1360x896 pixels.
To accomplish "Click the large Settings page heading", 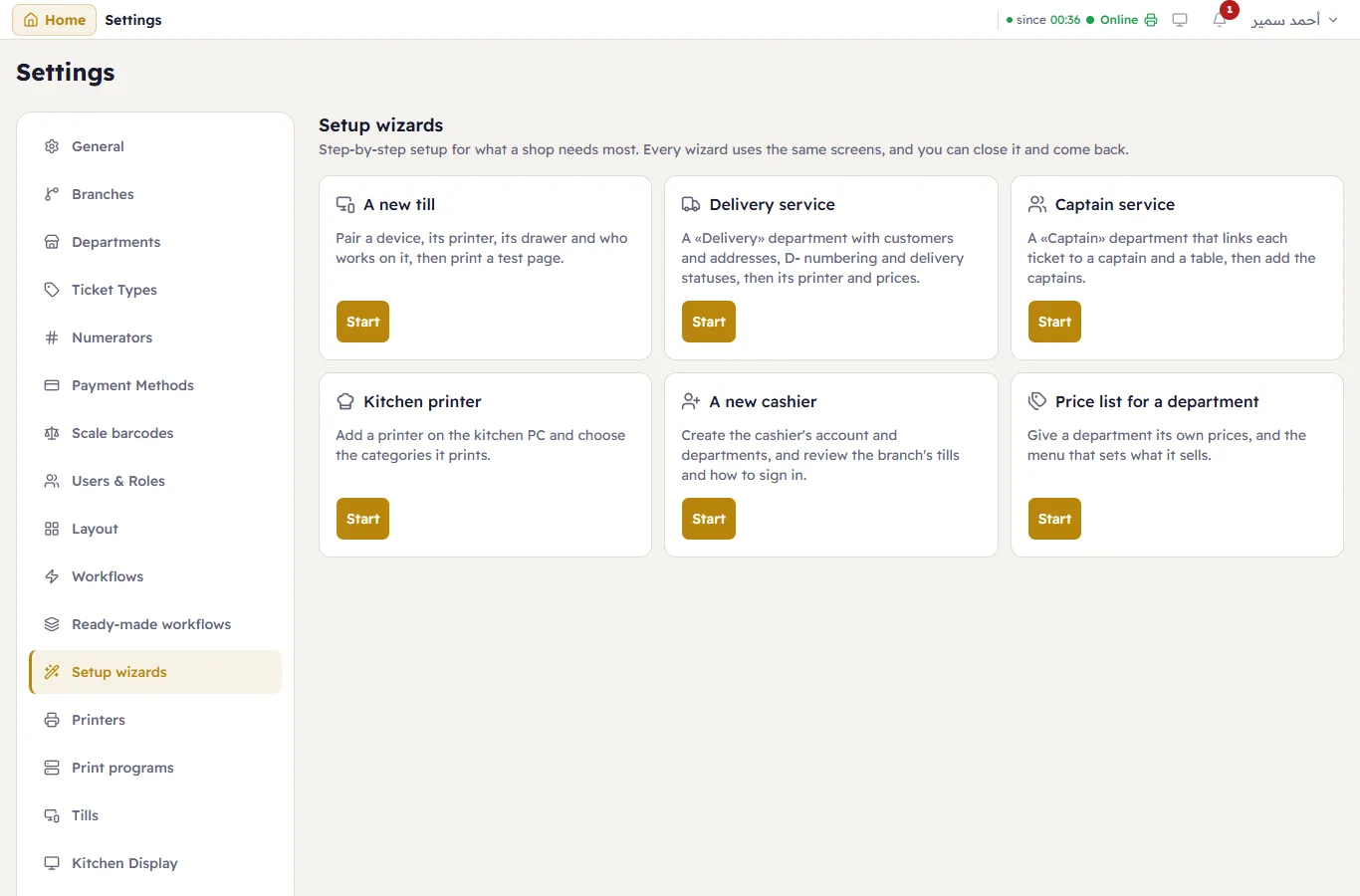I will click(66, 73).
